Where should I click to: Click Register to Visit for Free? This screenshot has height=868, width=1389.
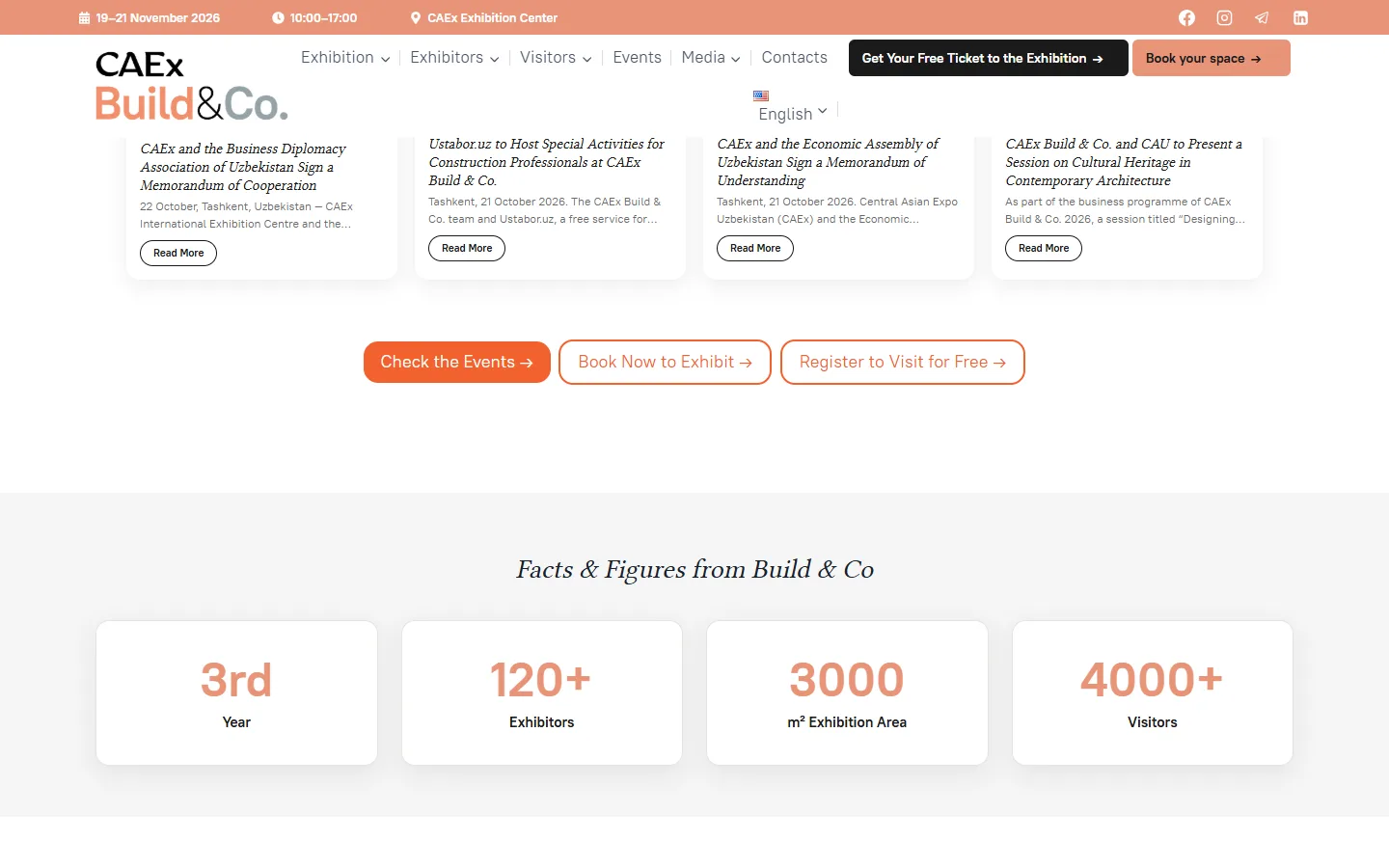[x=902, y=362]
